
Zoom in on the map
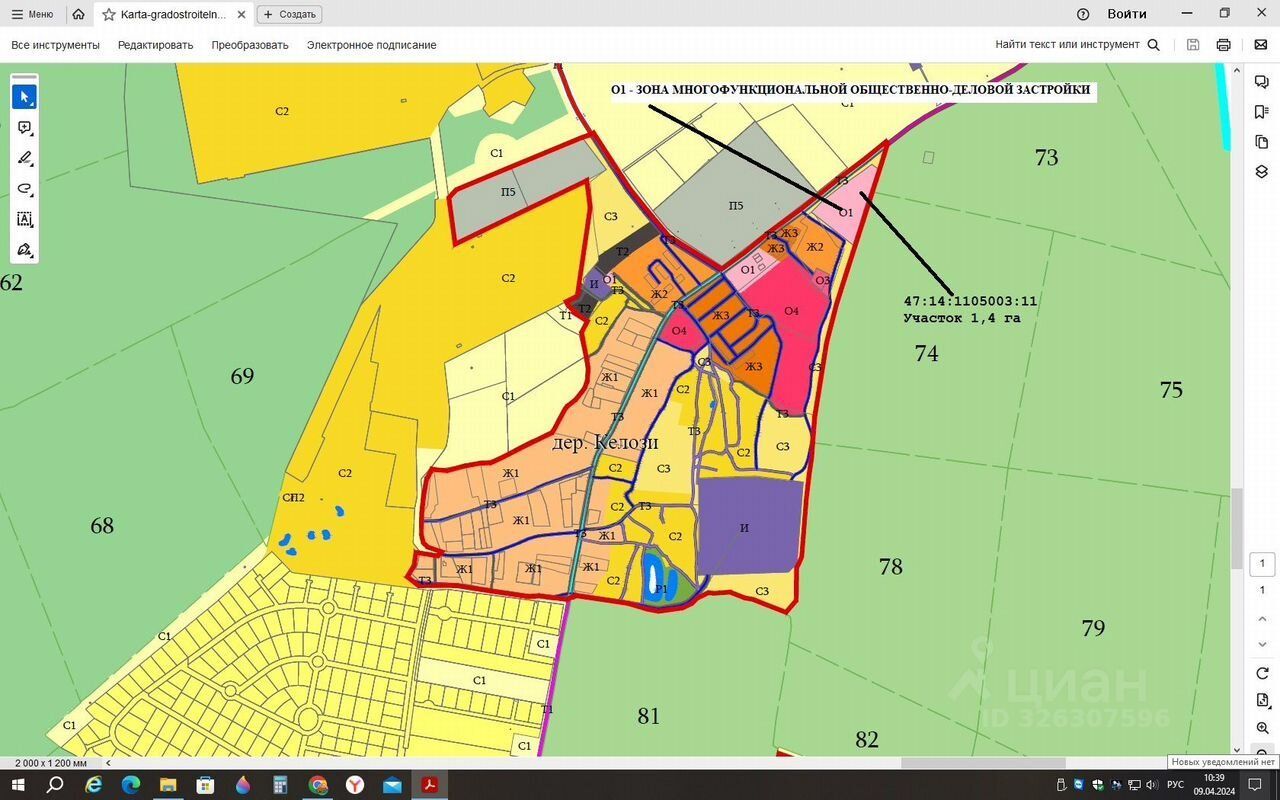pyautogui.click(x=1262, y=728)
